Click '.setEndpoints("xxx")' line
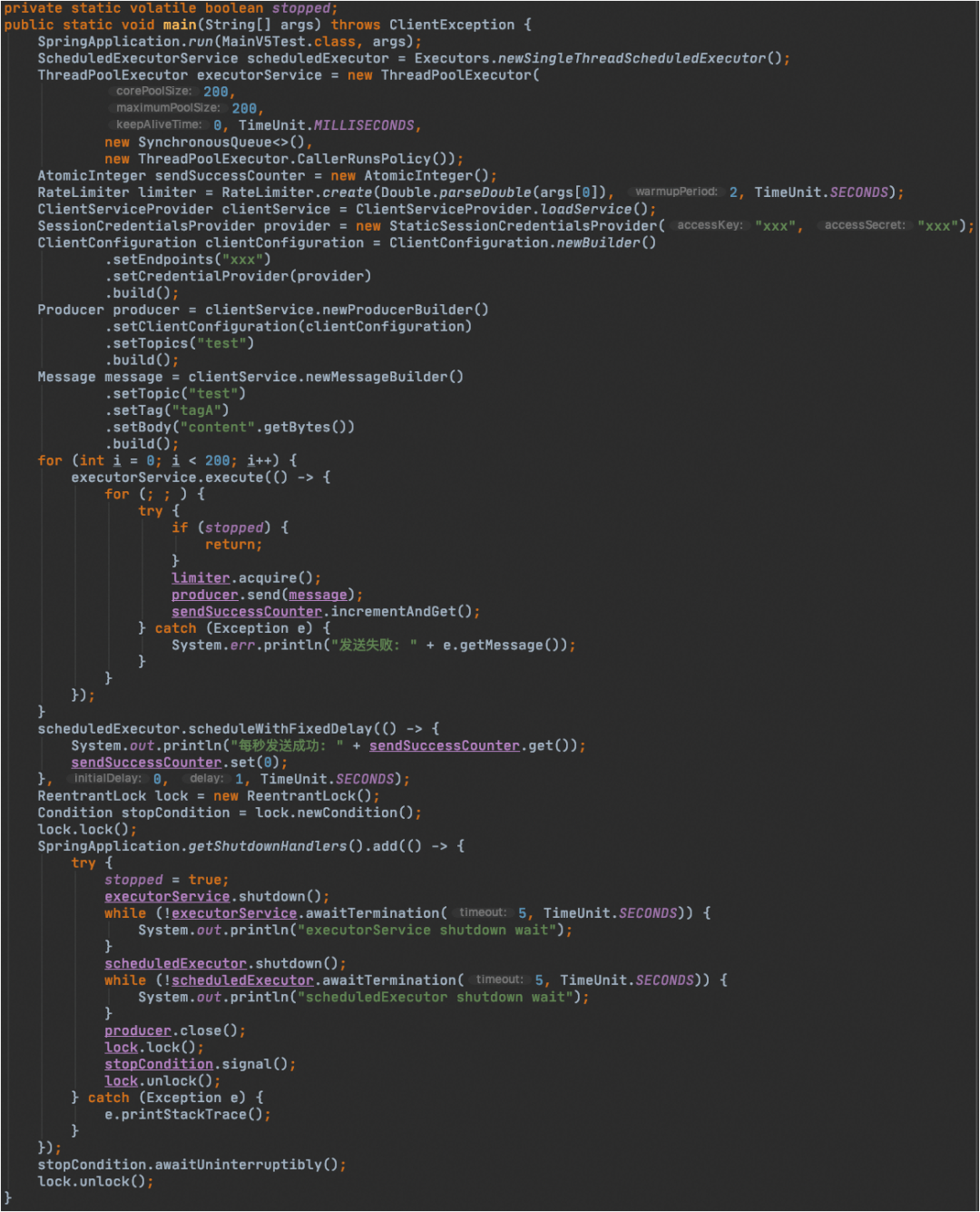The width and height of the screenshot is (980, 1212). point(188,260)
